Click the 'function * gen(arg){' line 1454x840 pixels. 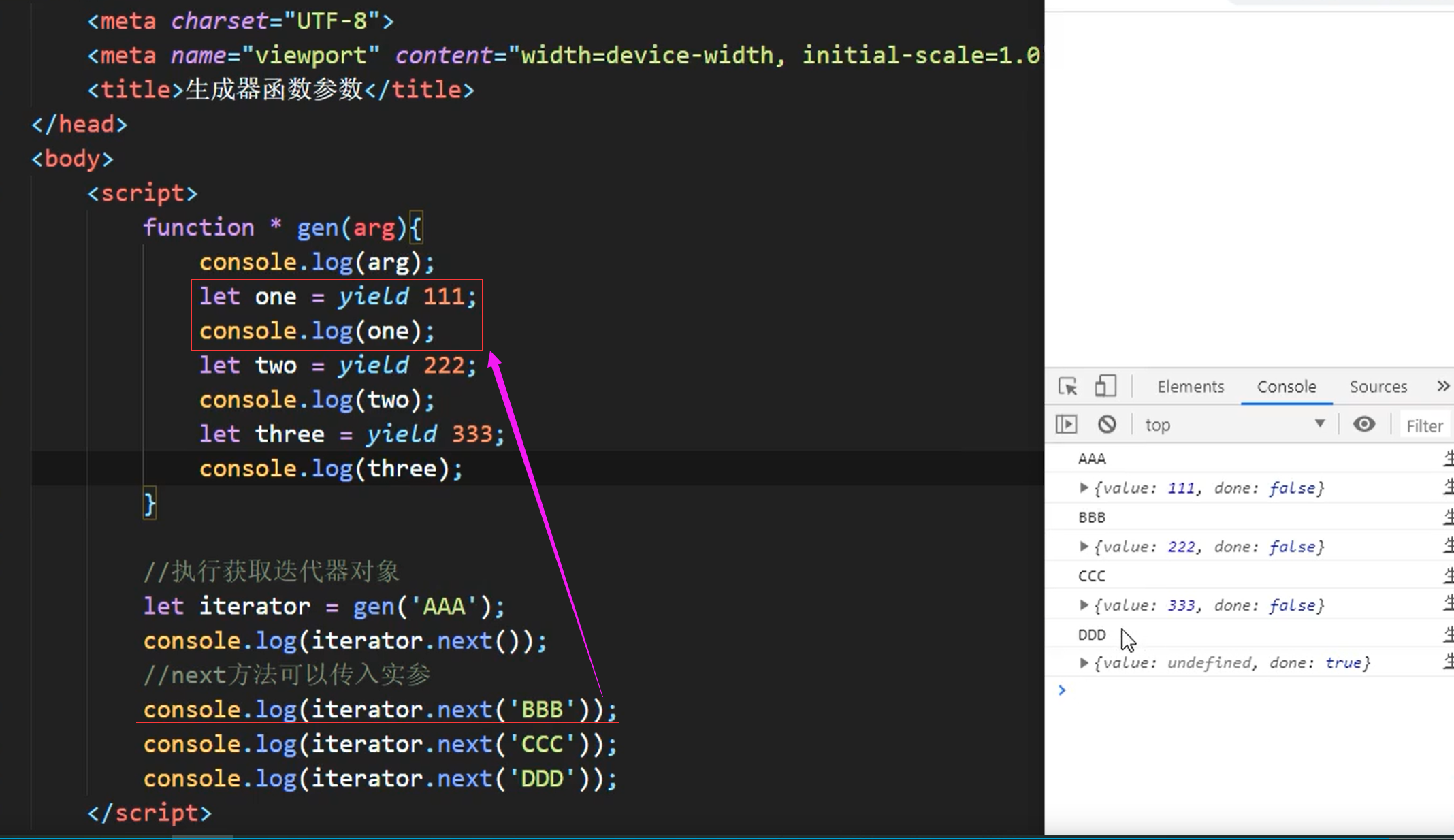[282, 227]
